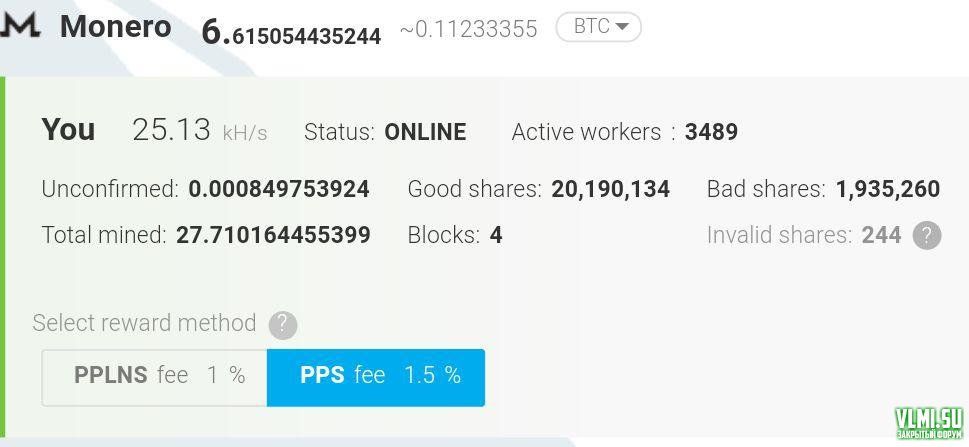This screenshot has height=447, width=969.
Task: Click the converted value ~0.11233355
Action: pos(468,30)
